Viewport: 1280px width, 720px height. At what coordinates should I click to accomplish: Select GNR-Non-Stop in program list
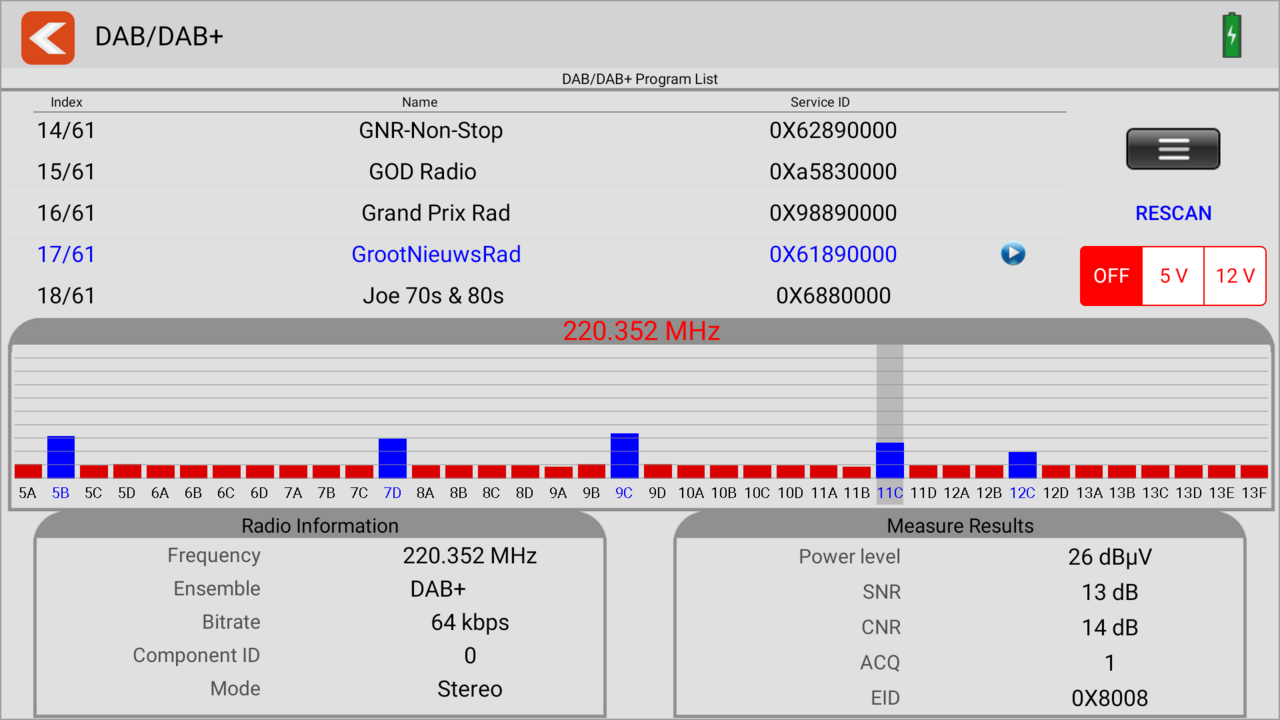click(x=431, y=131)
